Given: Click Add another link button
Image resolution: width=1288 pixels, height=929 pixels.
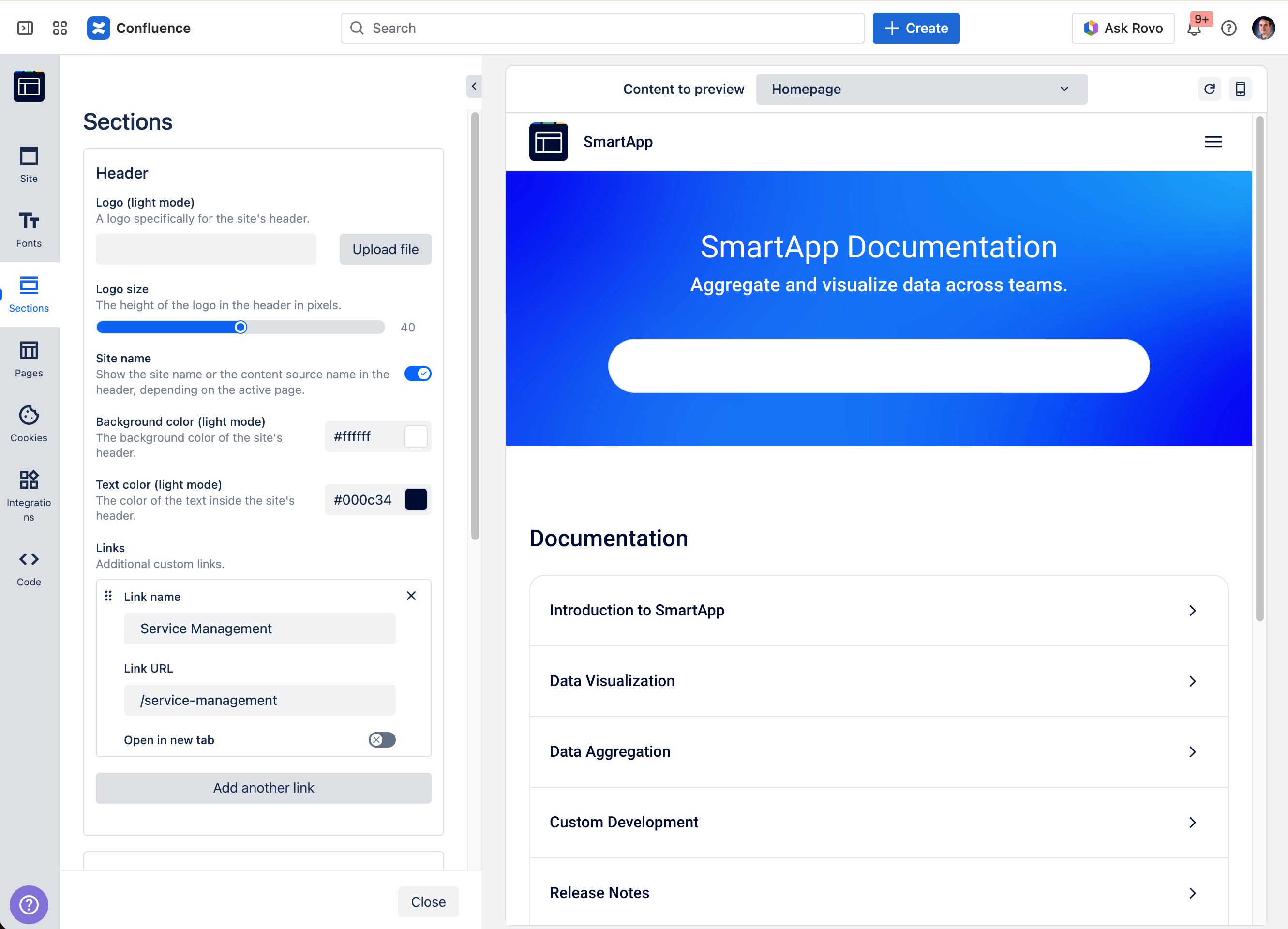Looking at the screenshot, I should [x=264, y=788].
